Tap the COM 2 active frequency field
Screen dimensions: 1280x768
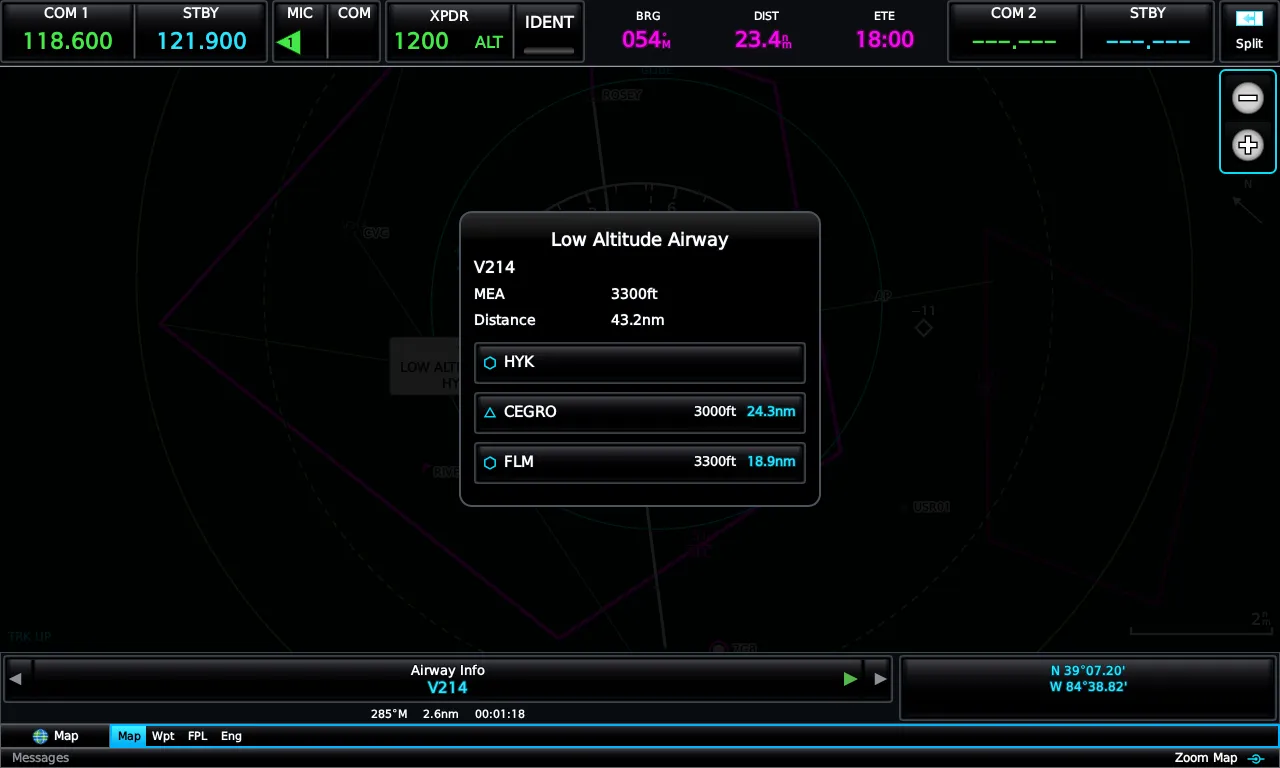click(x=1014, y=32)
